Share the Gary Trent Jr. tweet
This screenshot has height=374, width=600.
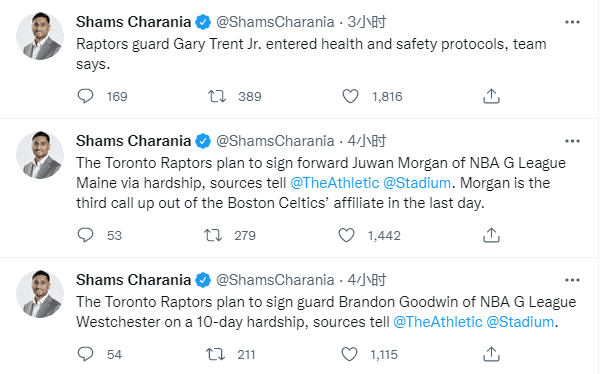[491, 96]
